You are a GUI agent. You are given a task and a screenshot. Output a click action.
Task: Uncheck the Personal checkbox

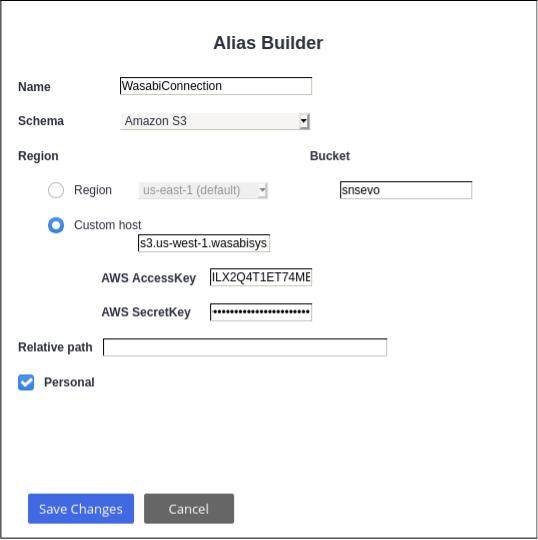[26, 382]
